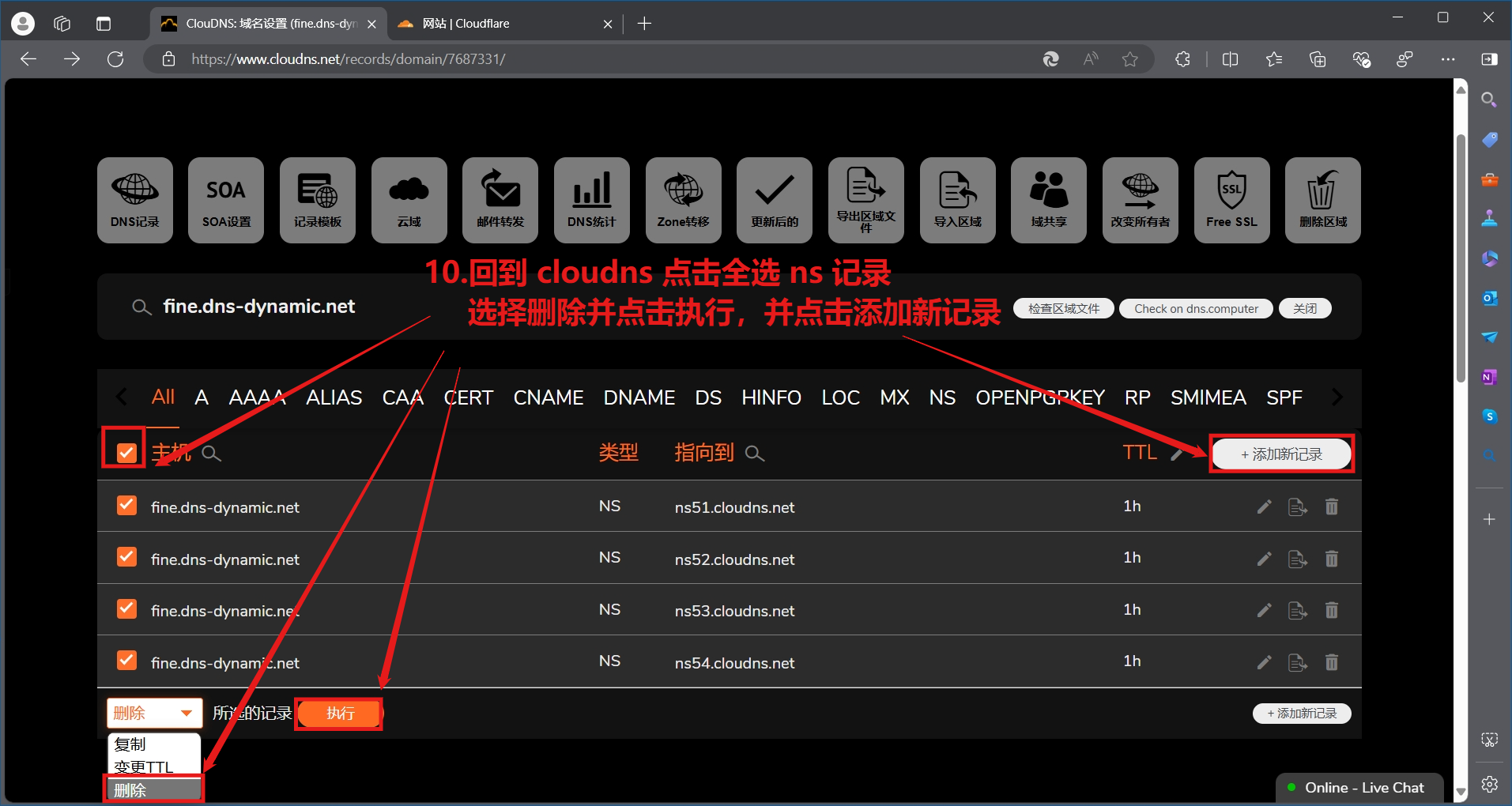
Task: Click the browser profile avatar
Action: [x=23, y=24]
